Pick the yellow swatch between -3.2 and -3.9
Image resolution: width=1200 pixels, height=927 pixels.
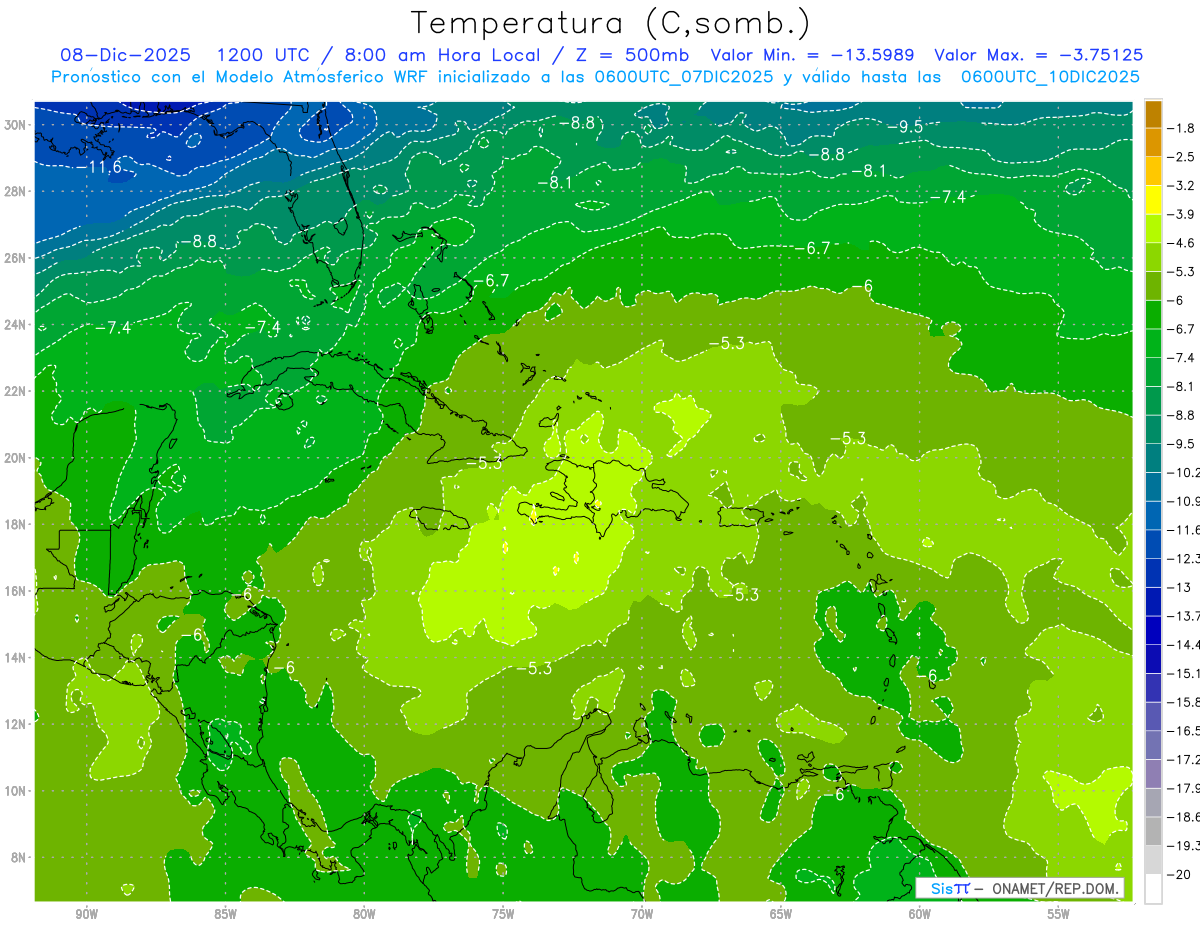[1153, 200]
